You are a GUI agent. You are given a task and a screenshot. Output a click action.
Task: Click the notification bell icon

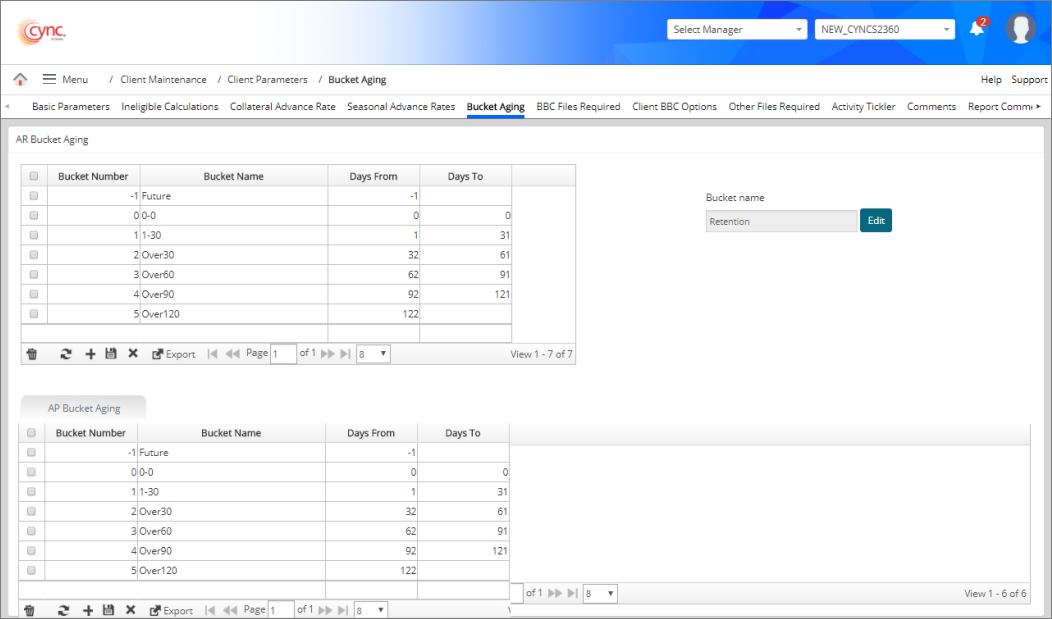pos(977,29)
